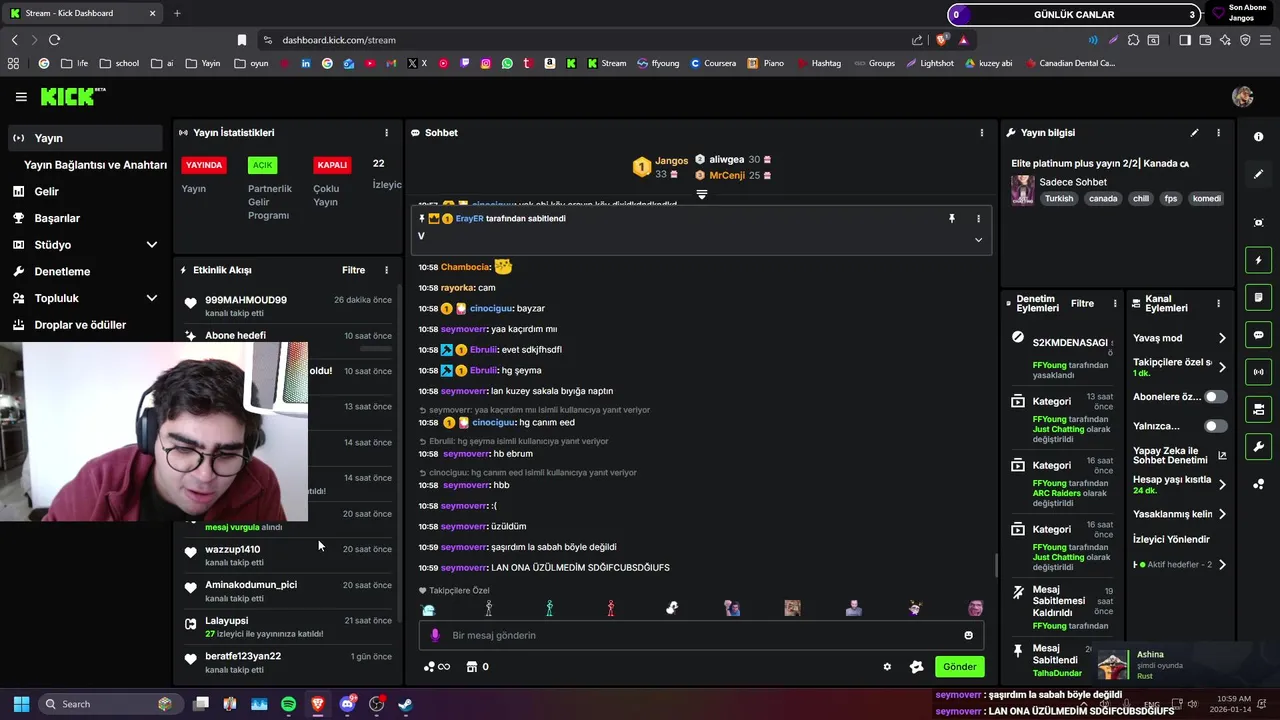Image resolution: width=1280 pixels, height=720 pixels.
Task: Toggle the broadcast signal widget in the right sidebar
Action: pos(1259,372)
